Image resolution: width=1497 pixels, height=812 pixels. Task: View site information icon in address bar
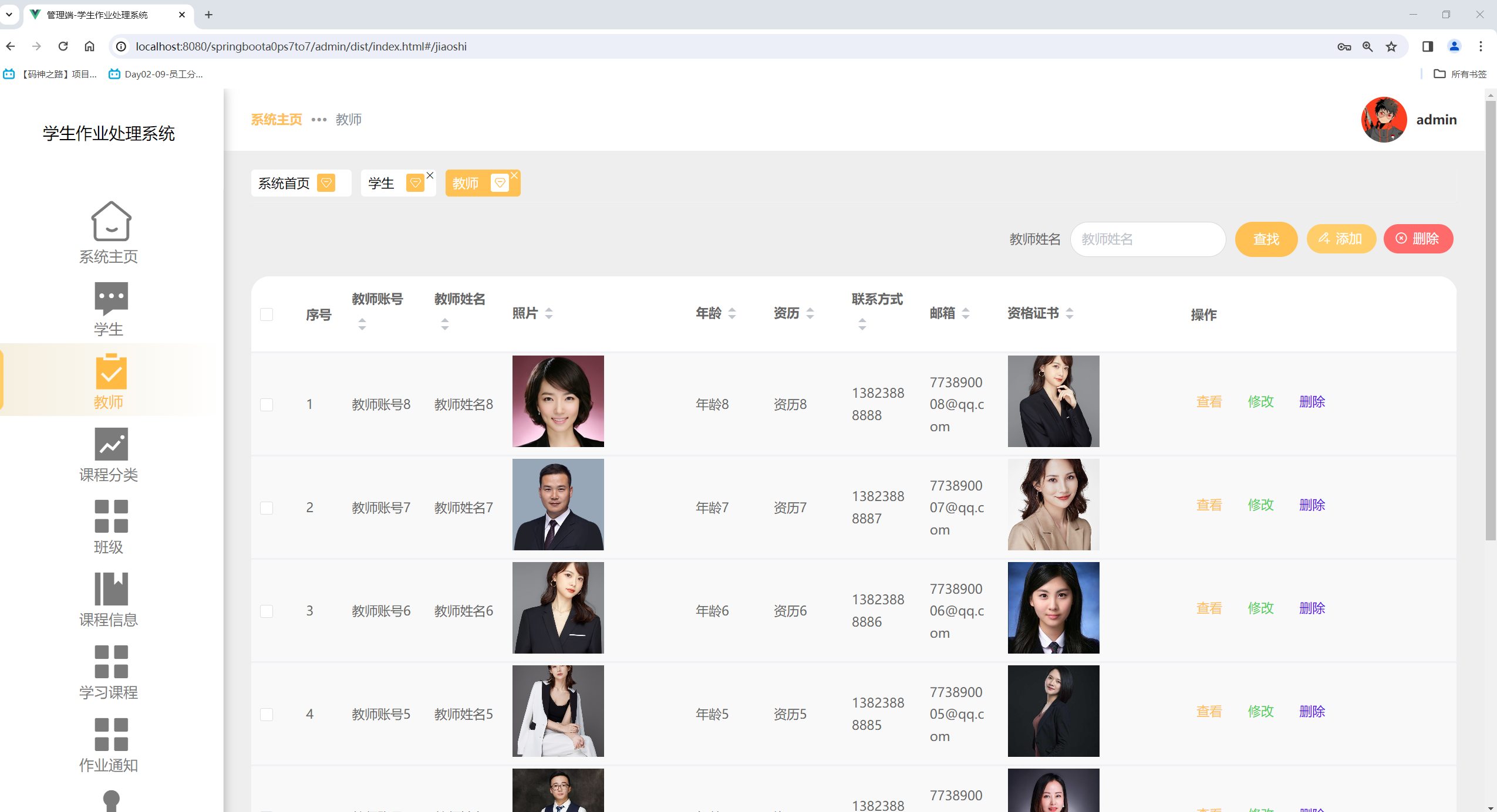coord(121,46)
